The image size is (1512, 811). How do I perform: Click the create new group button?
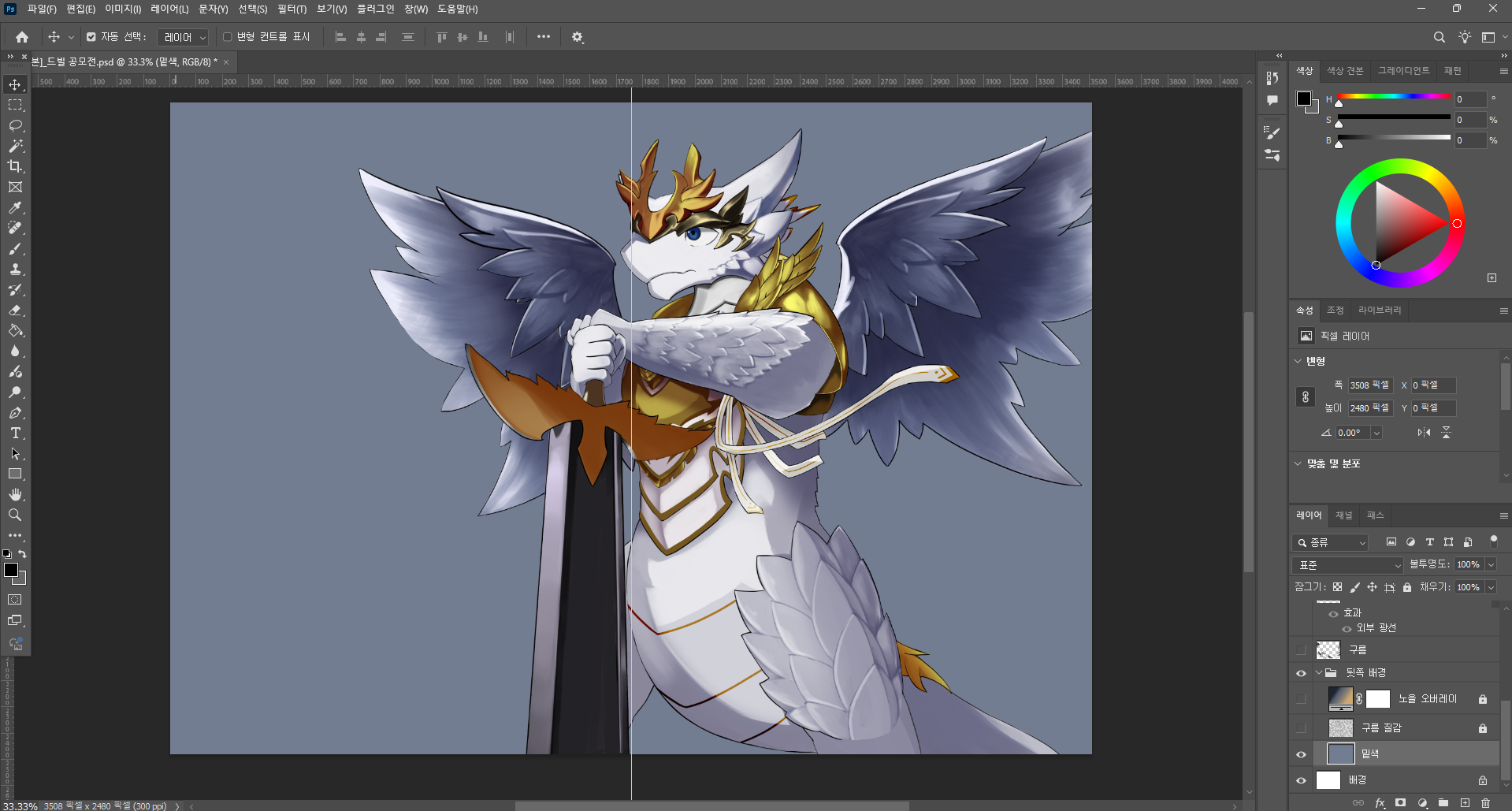pos(1443,803)
